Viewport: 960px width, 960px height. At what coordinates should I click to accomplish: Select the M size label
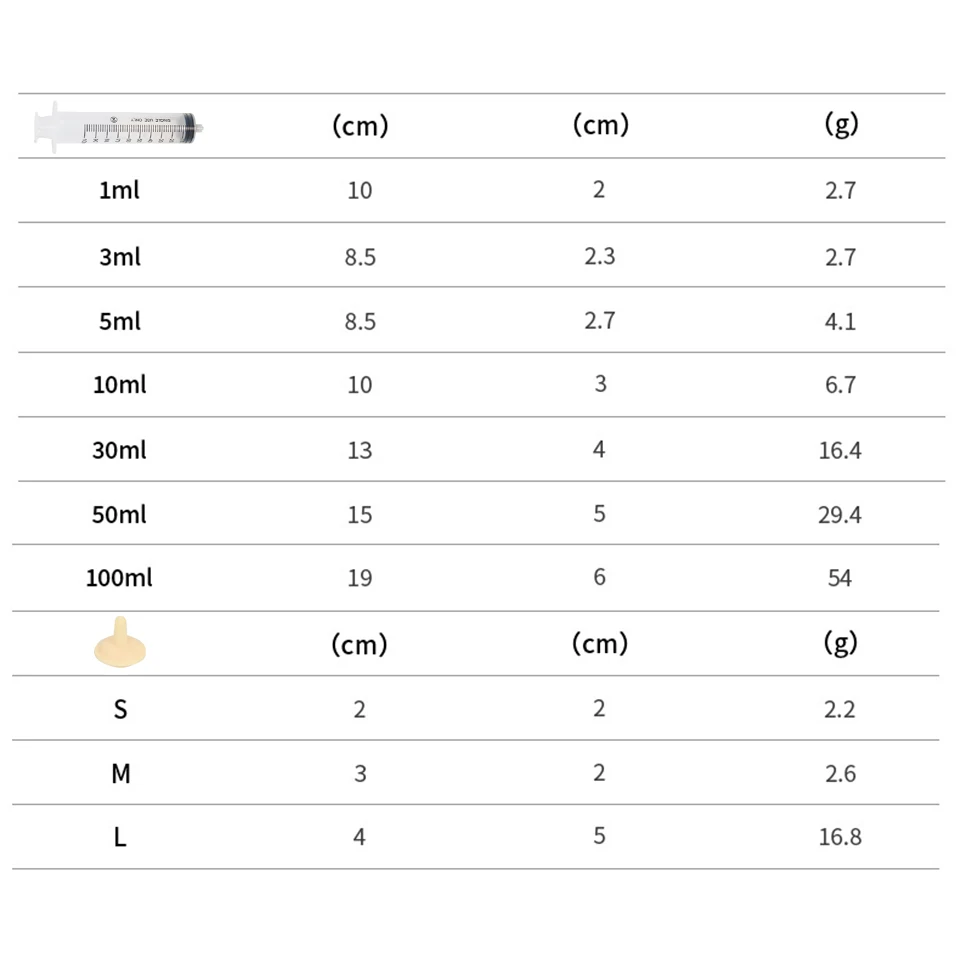[120, 773]
